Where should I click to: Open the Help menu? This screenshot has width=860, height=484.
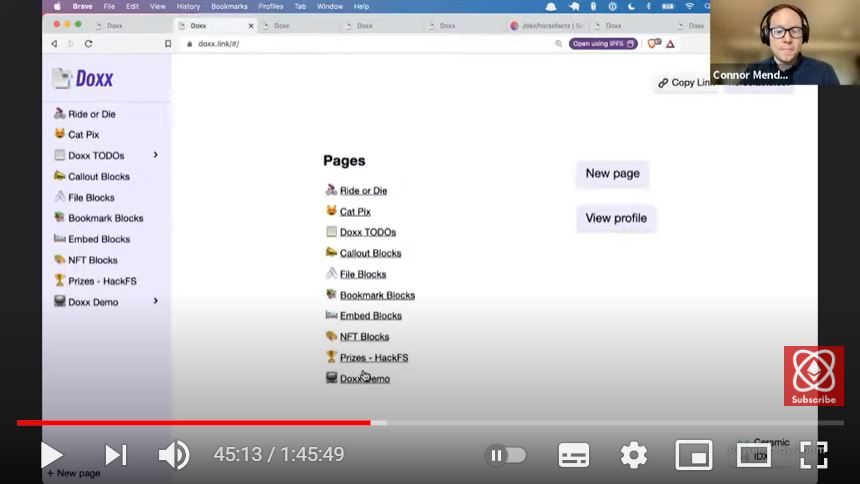361,7
